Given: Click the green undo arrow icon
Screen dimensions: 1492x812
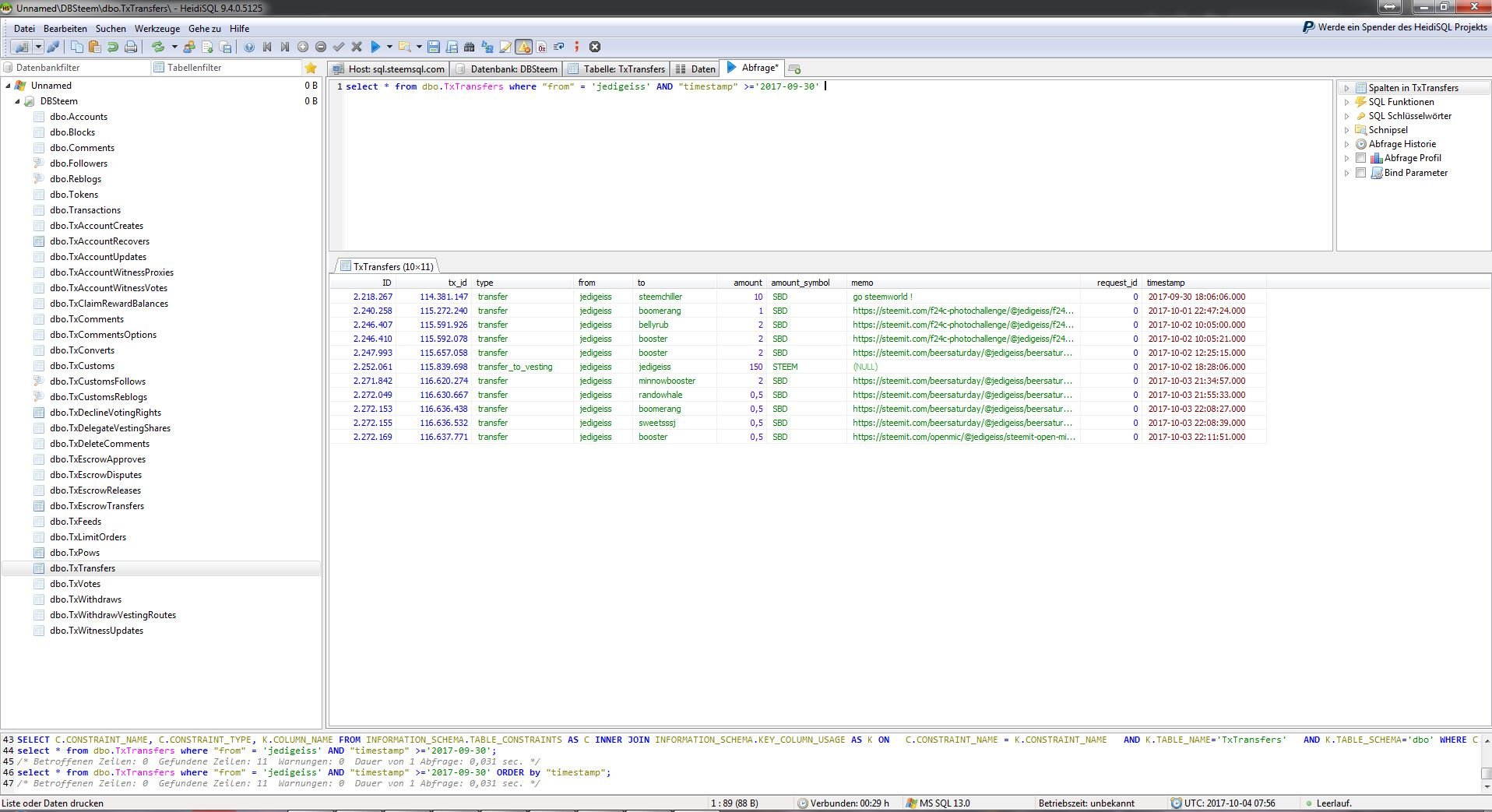Looking at the screenshot, I should pos(113,47).
